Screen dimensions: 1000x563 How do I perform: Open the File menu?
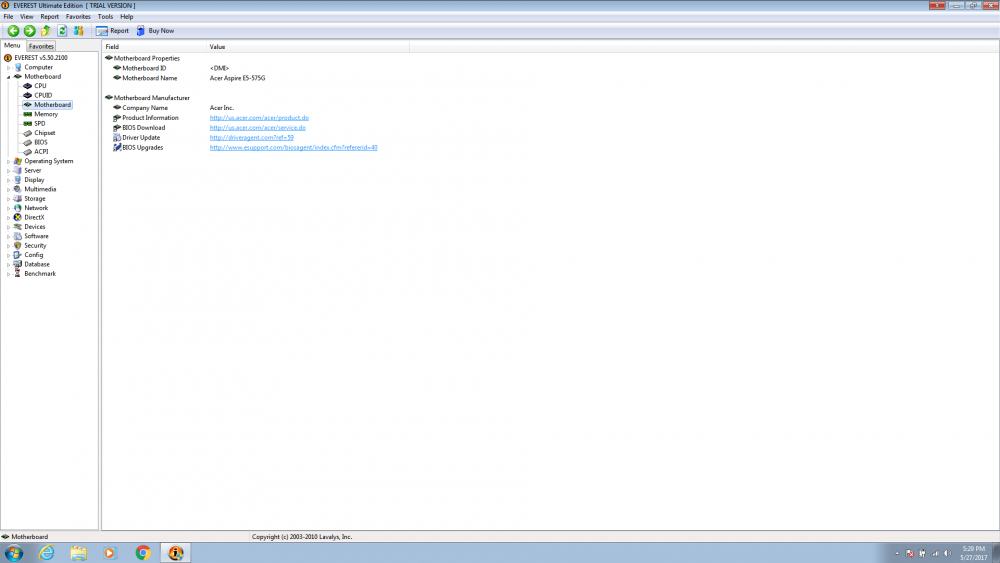[8, 17]
